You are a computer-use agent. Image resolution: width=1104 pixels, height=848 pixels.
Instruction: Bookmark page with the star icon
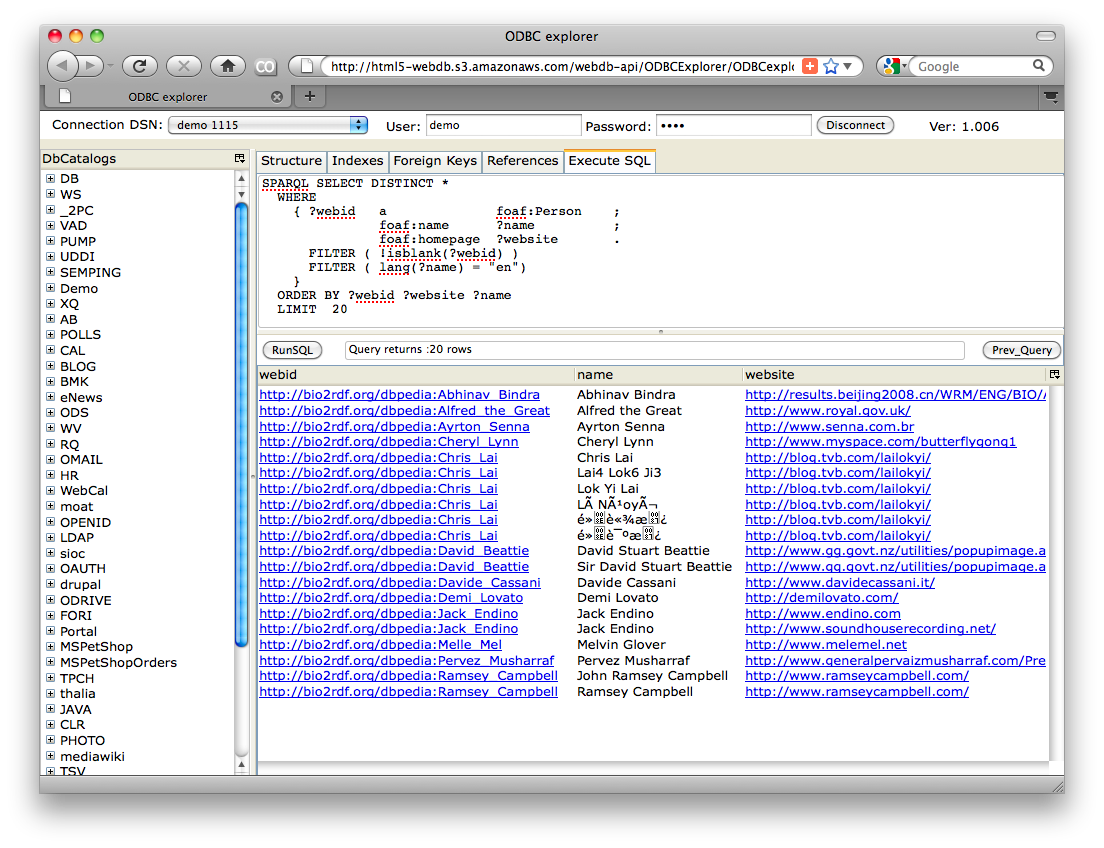click(x=830, y=66)
